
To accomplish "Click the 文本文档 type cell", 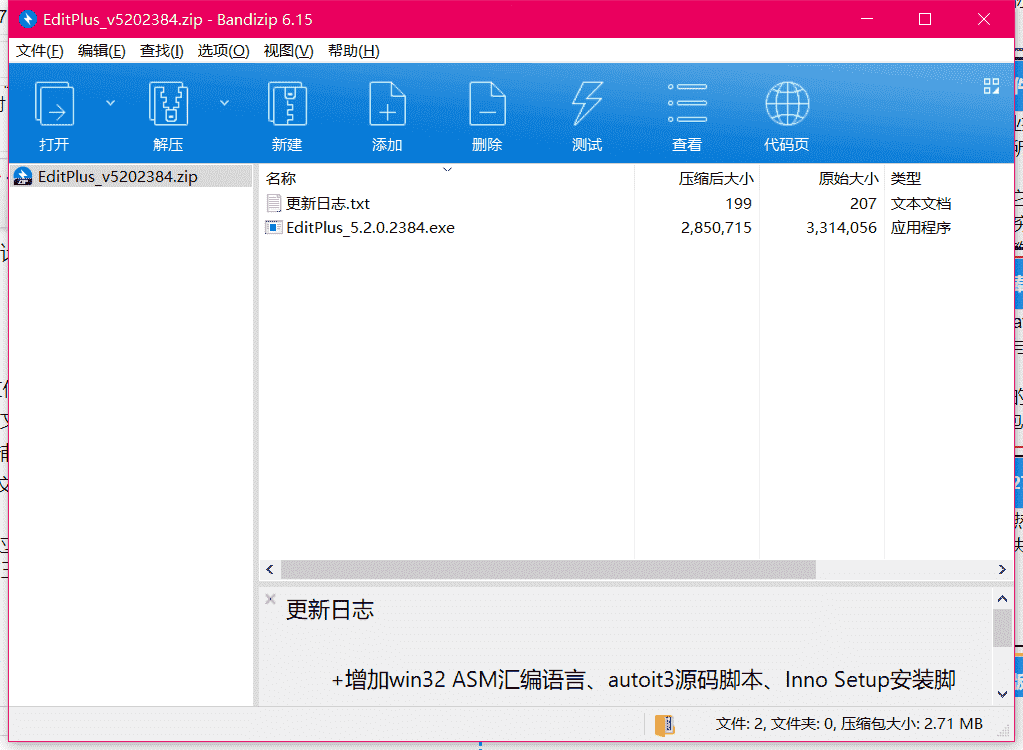I will 921,203.
